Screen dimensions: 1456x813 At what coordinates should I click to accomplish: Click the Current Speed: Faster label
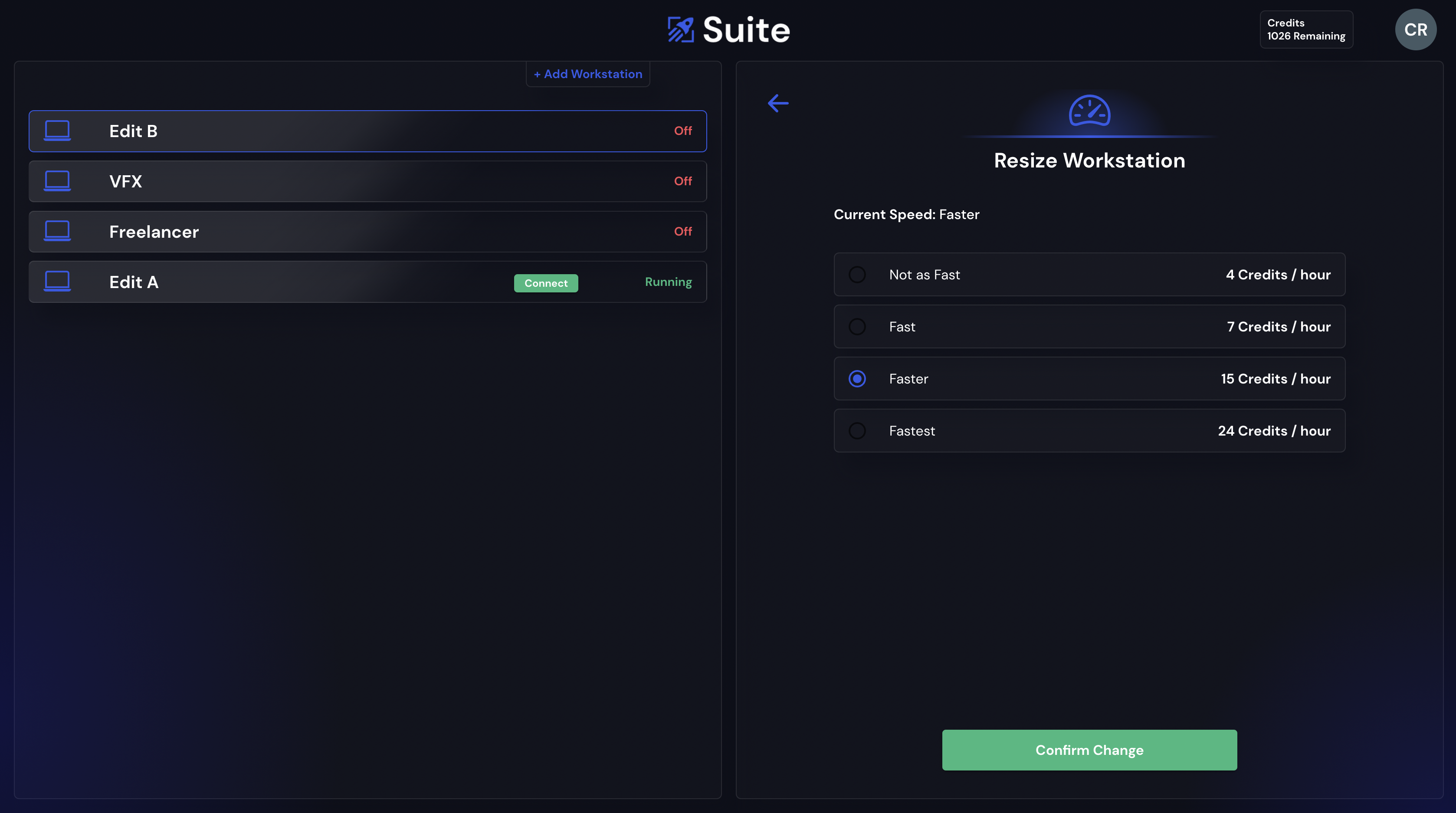tap(907, 214)
